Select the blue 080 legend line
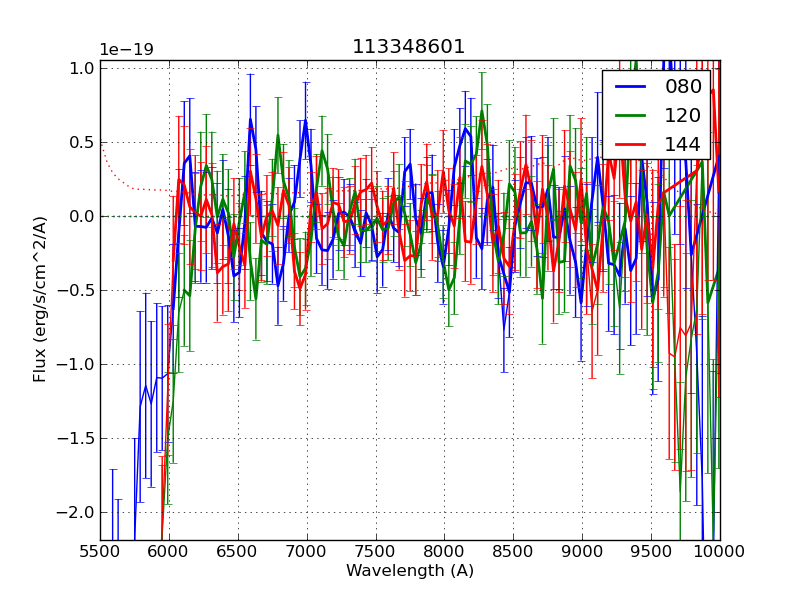800x600 pixels. (629, 87)
